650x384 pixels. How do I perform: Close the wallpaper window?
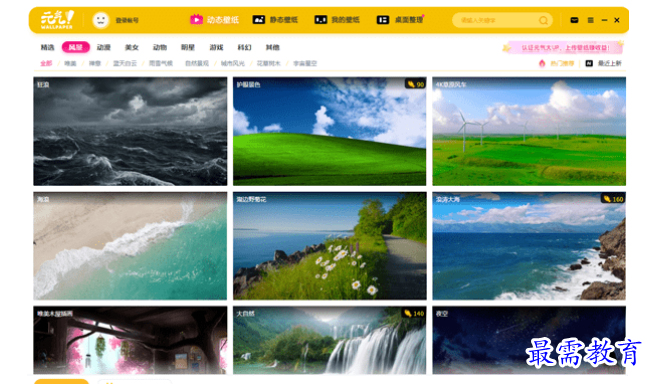tap(617, 20)
